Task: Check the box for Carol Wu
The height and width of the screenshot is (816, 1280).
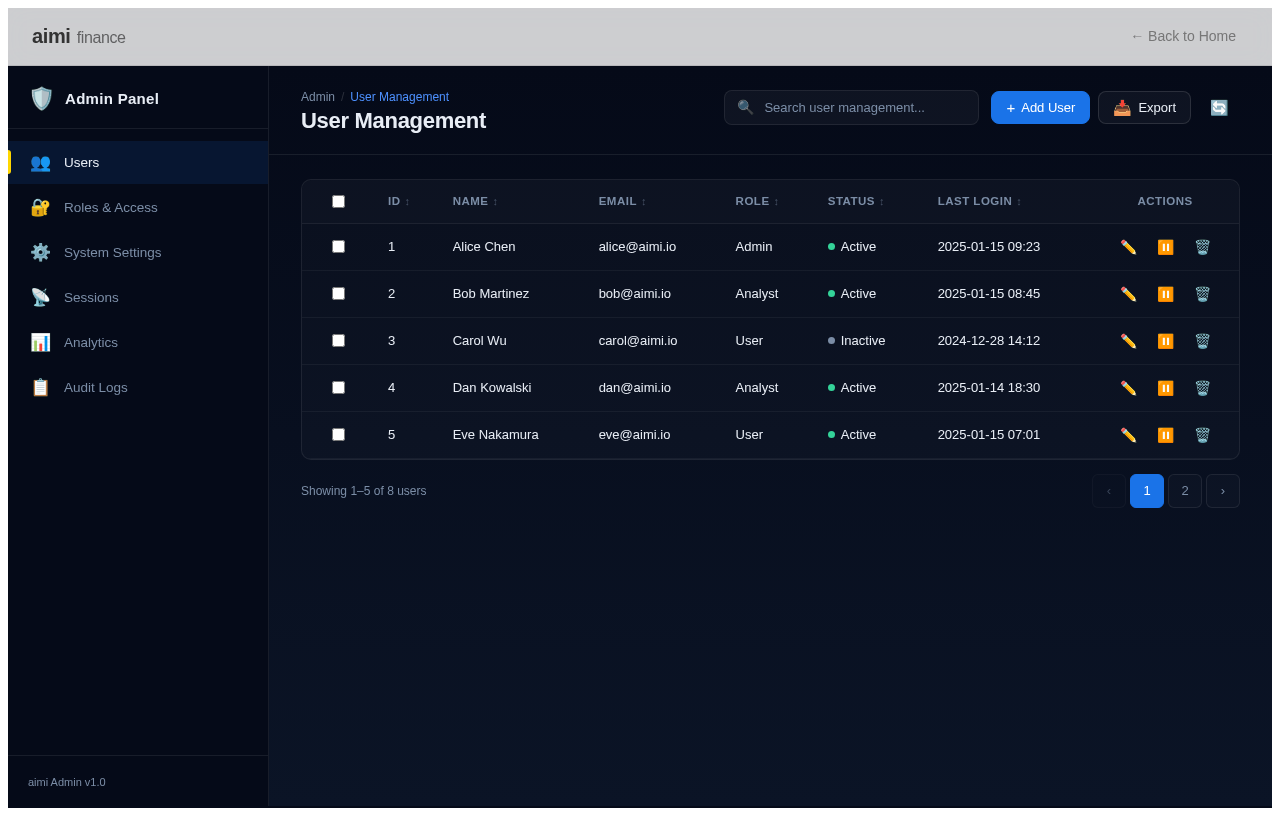Action: click(x=338, y=340)
